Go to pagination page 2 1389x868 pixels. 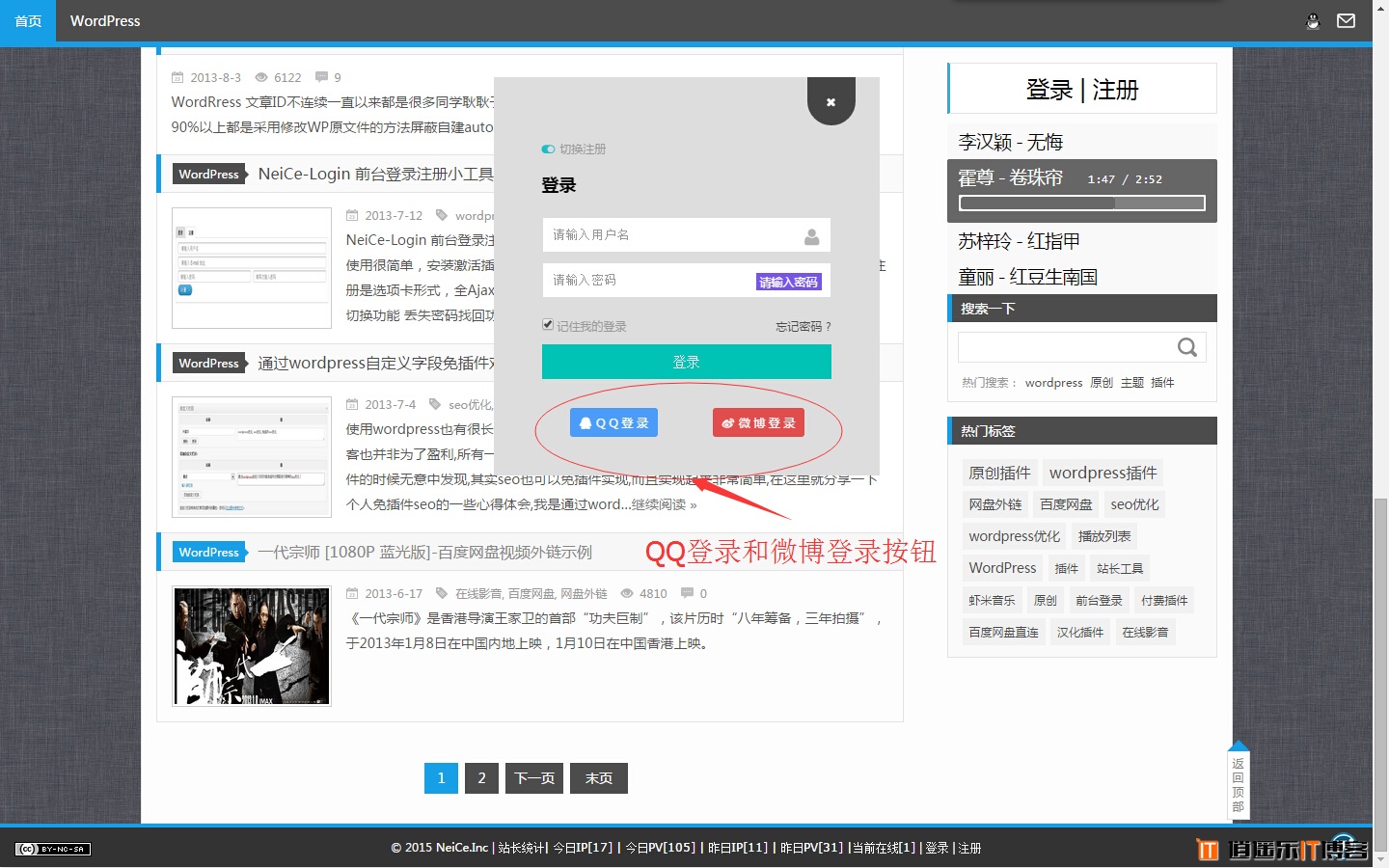(481, 778)
